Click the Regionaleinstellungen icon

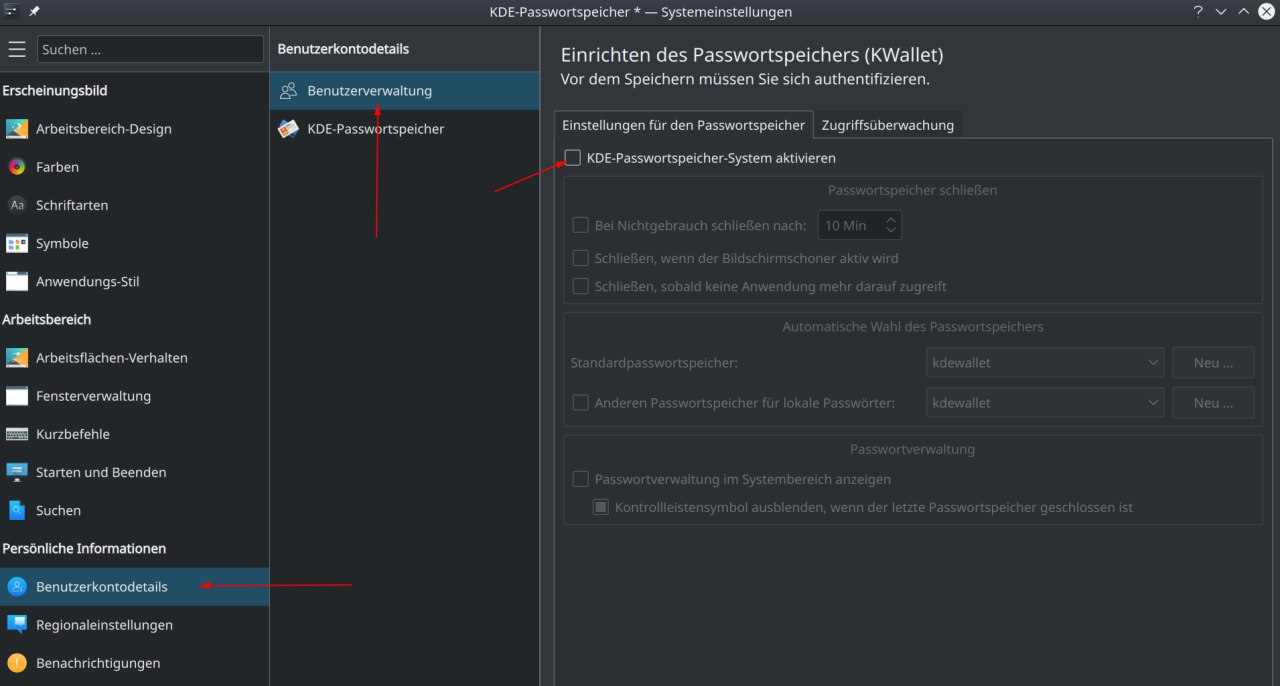click(17, 625)
